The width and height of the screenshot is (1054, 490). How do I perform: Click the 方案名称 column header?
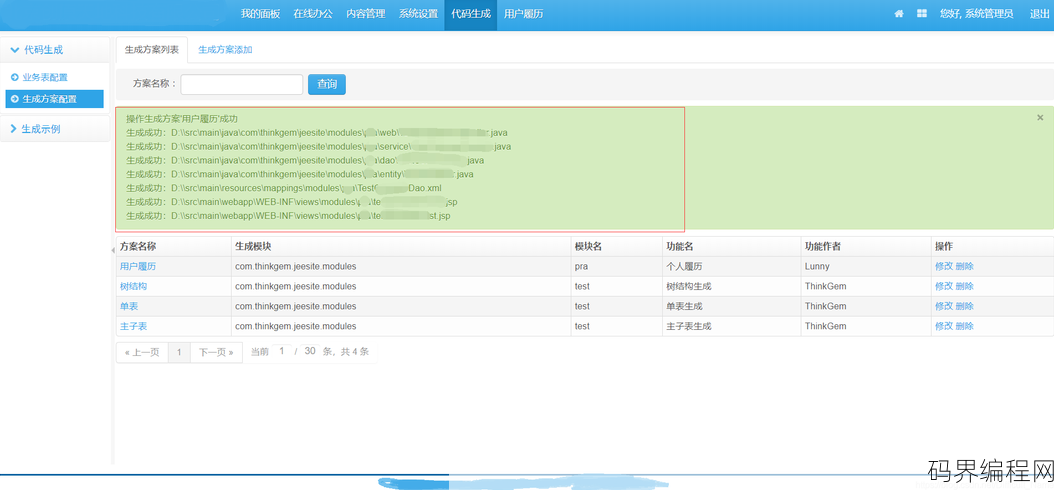173,247
